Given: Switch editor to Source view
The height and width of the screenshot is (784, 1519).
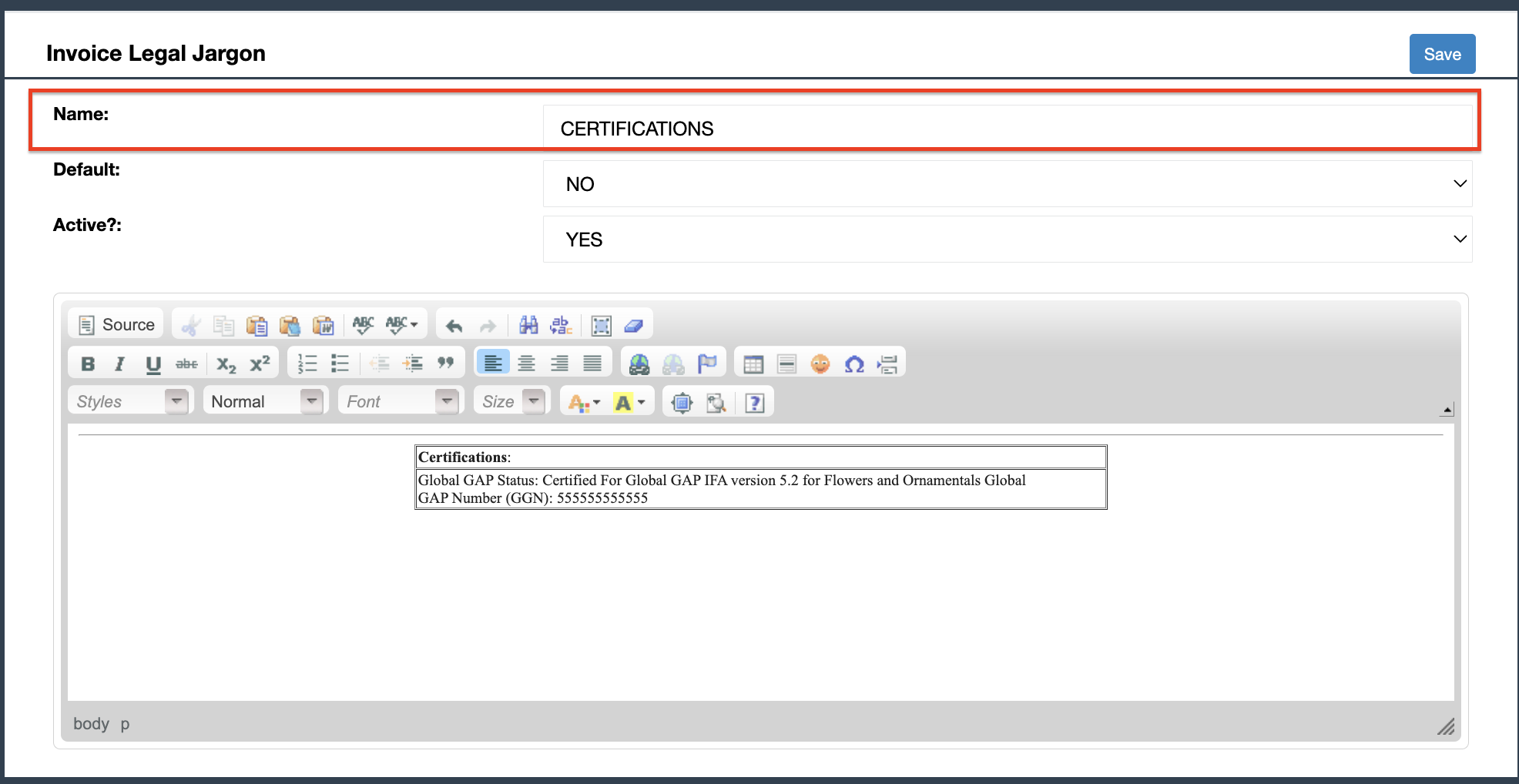Looking at the screenshot, I should (117, 325).
